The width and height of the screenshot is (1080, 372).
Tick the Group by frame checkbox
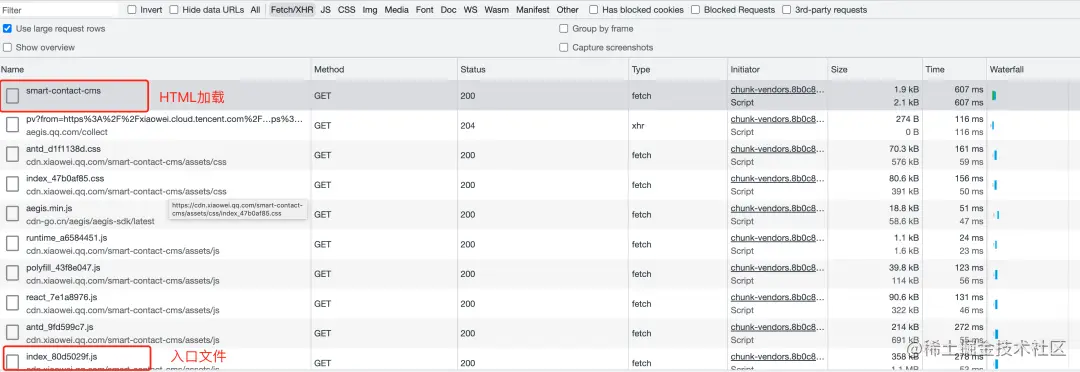tap(564, 29)
